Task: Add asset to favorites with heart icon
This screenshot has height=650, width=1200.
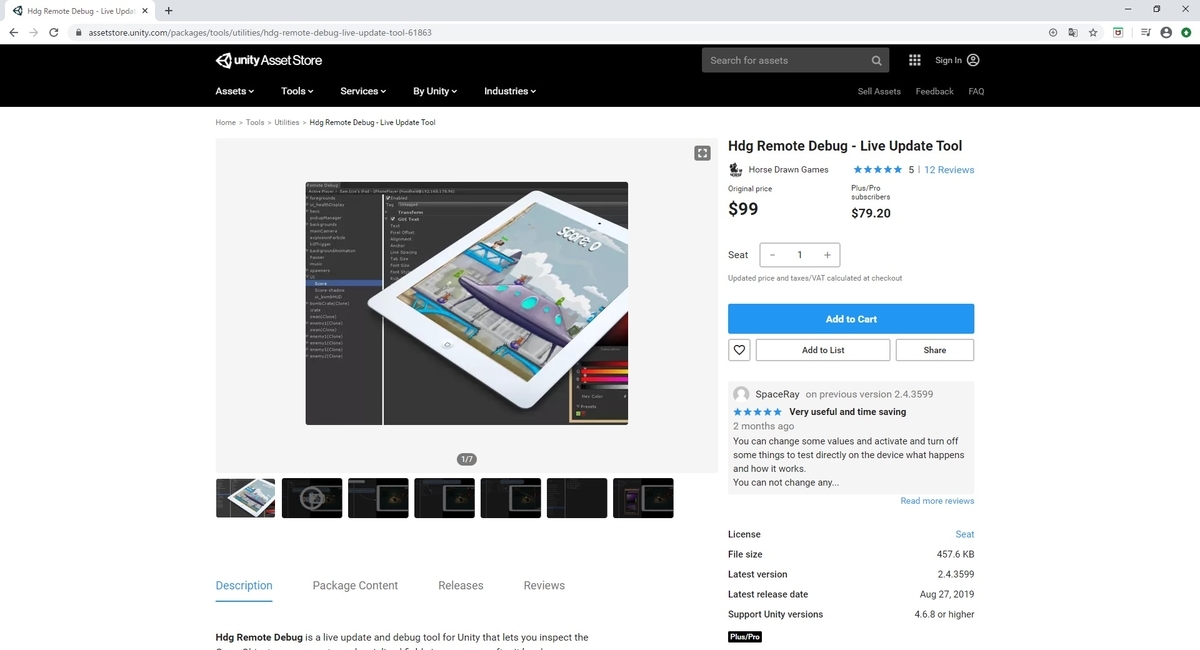Action: pyautogui.click(x=739, y=350)
